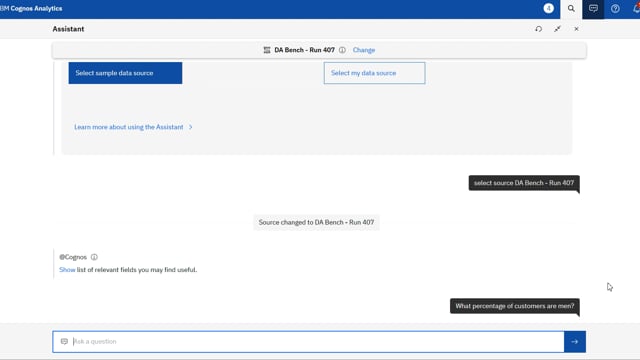Click the info icon beside DA Bench - Run 407

coord(342,50)
